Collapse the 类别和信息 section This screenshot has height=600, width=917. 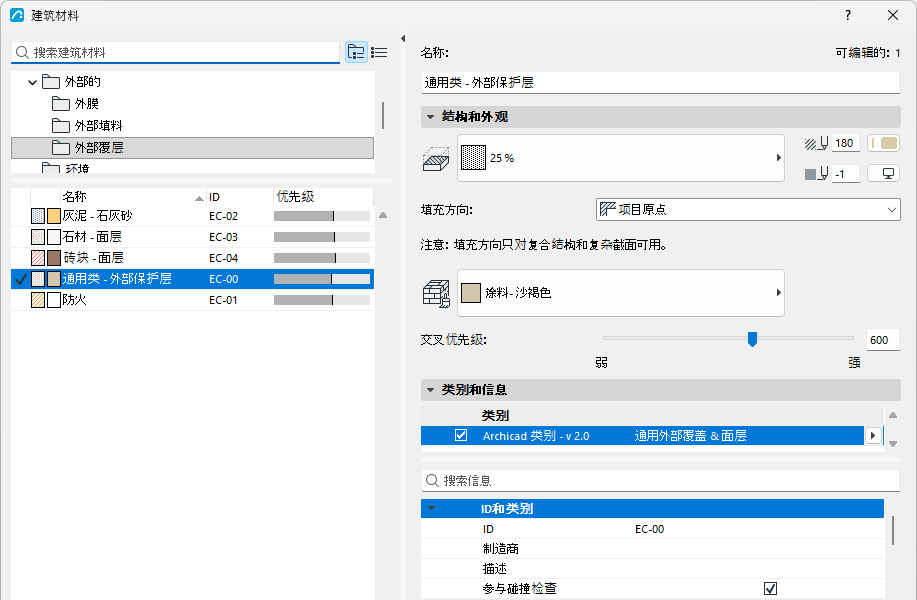[x=430, y=390]
